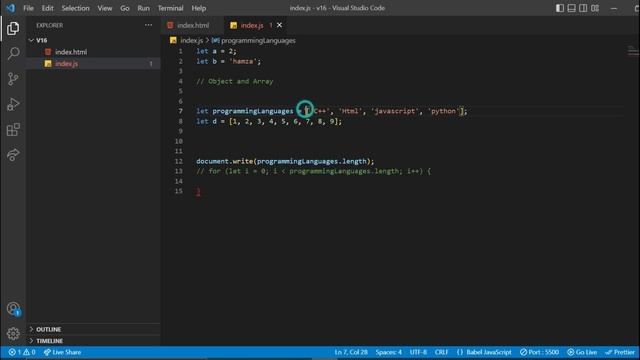Open the Live Share activity icon
Viewport: 640px width, 360px height.
13,155
